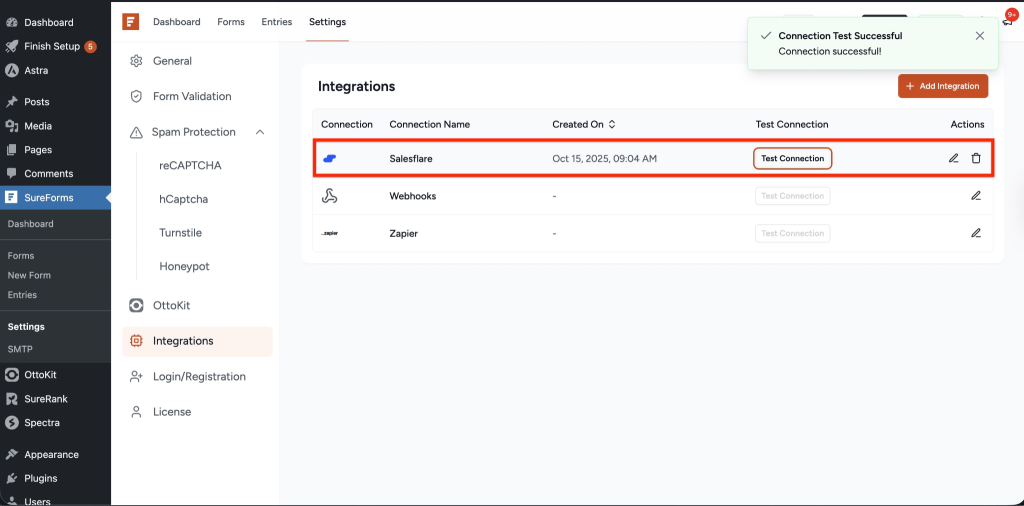Click the Add Integration button

(x=942, y=86)
